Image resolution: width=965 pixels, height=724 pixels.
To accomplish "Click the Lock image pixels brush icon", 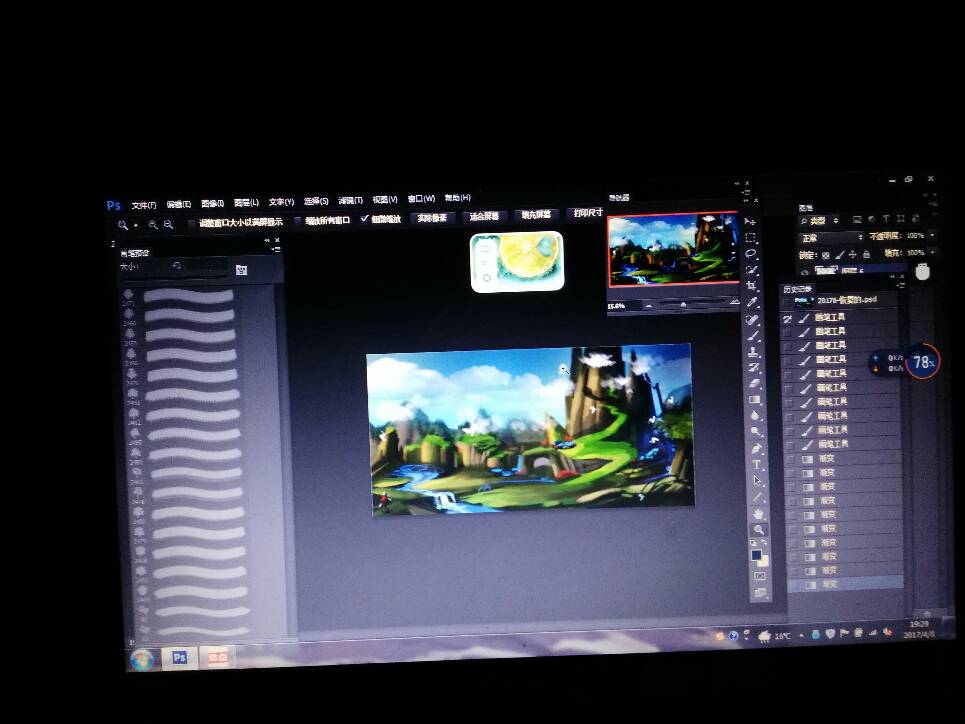I will pyautogui.click(x=839, y=255).
